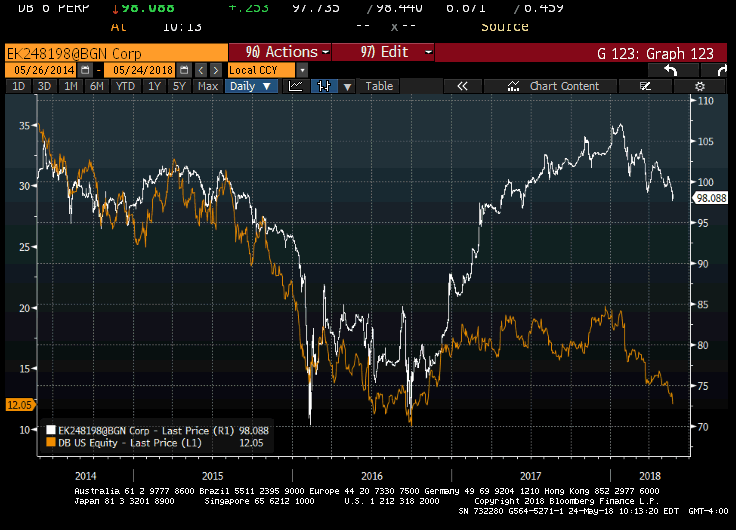
Task: Select the 3D range
Action: pos(44,86)
